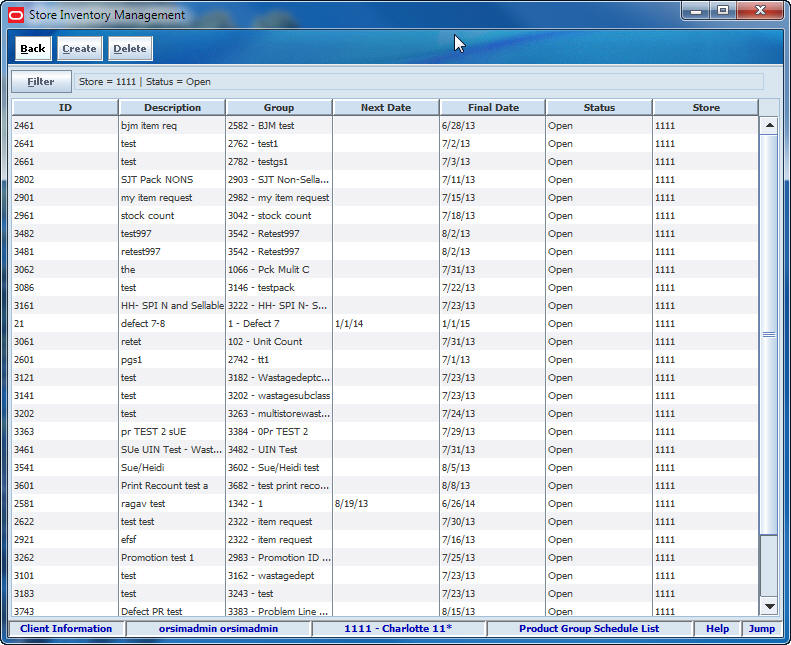
Task: Open Help from the status bar
Action: pos(717,628)
